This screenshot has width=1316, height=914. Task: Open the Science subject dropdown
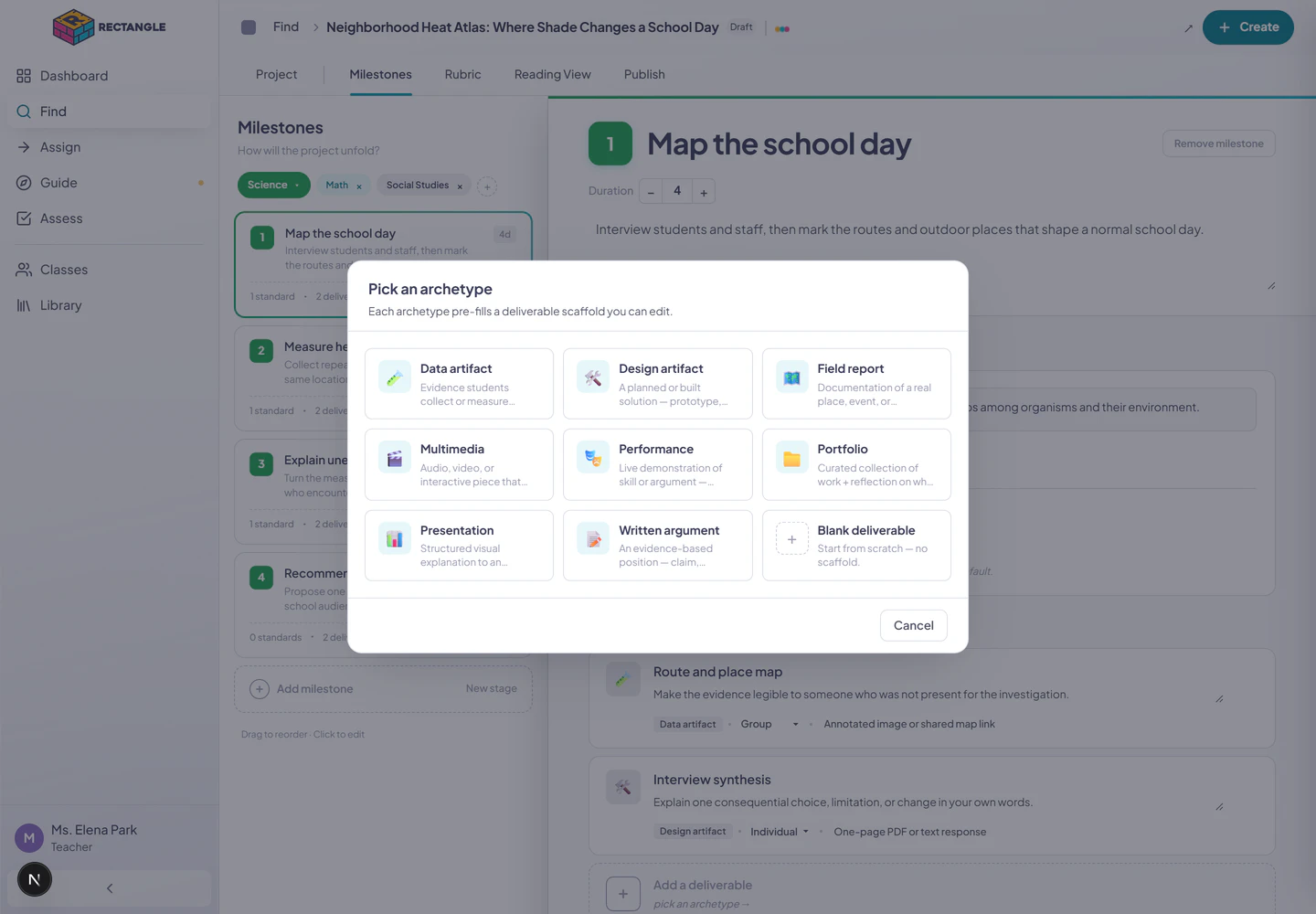point(274,185)
